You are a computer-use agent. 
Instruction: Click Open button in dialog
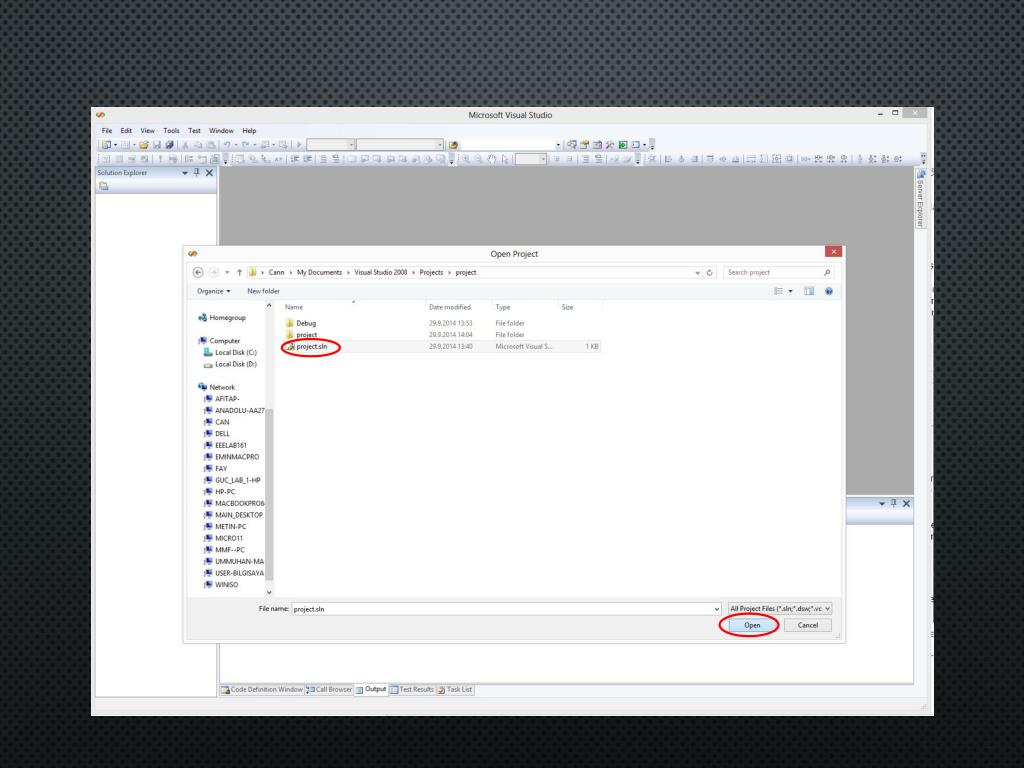[752, 626]
